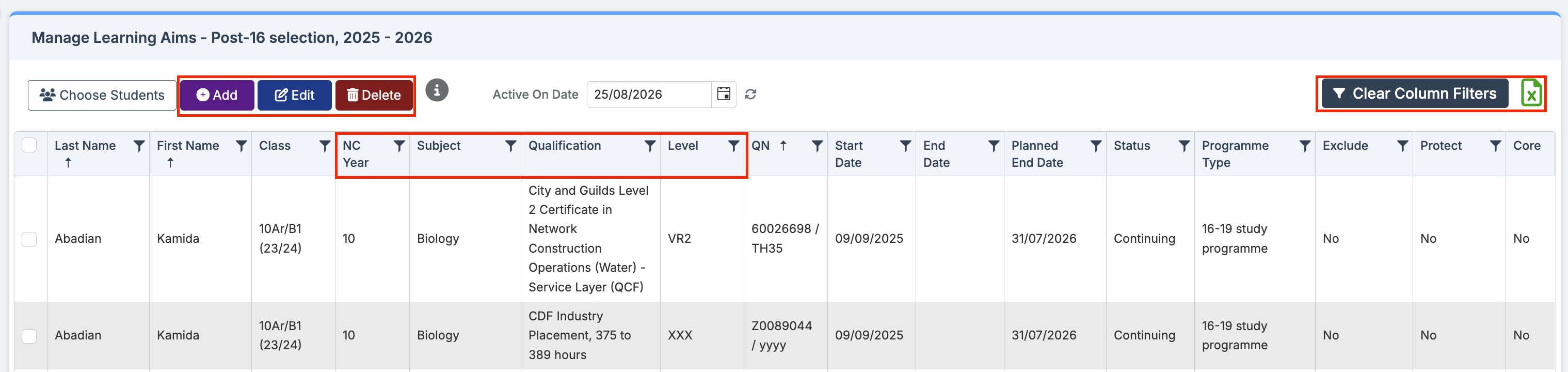
Task: Sort by First Name column header
Action: point(187,146)
